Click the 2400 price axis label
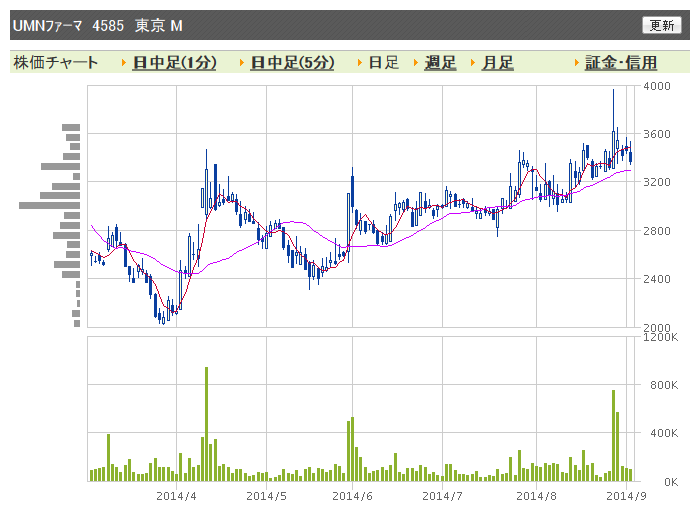The width and height of the screenshot is (697, 530). tap(657, 279)
